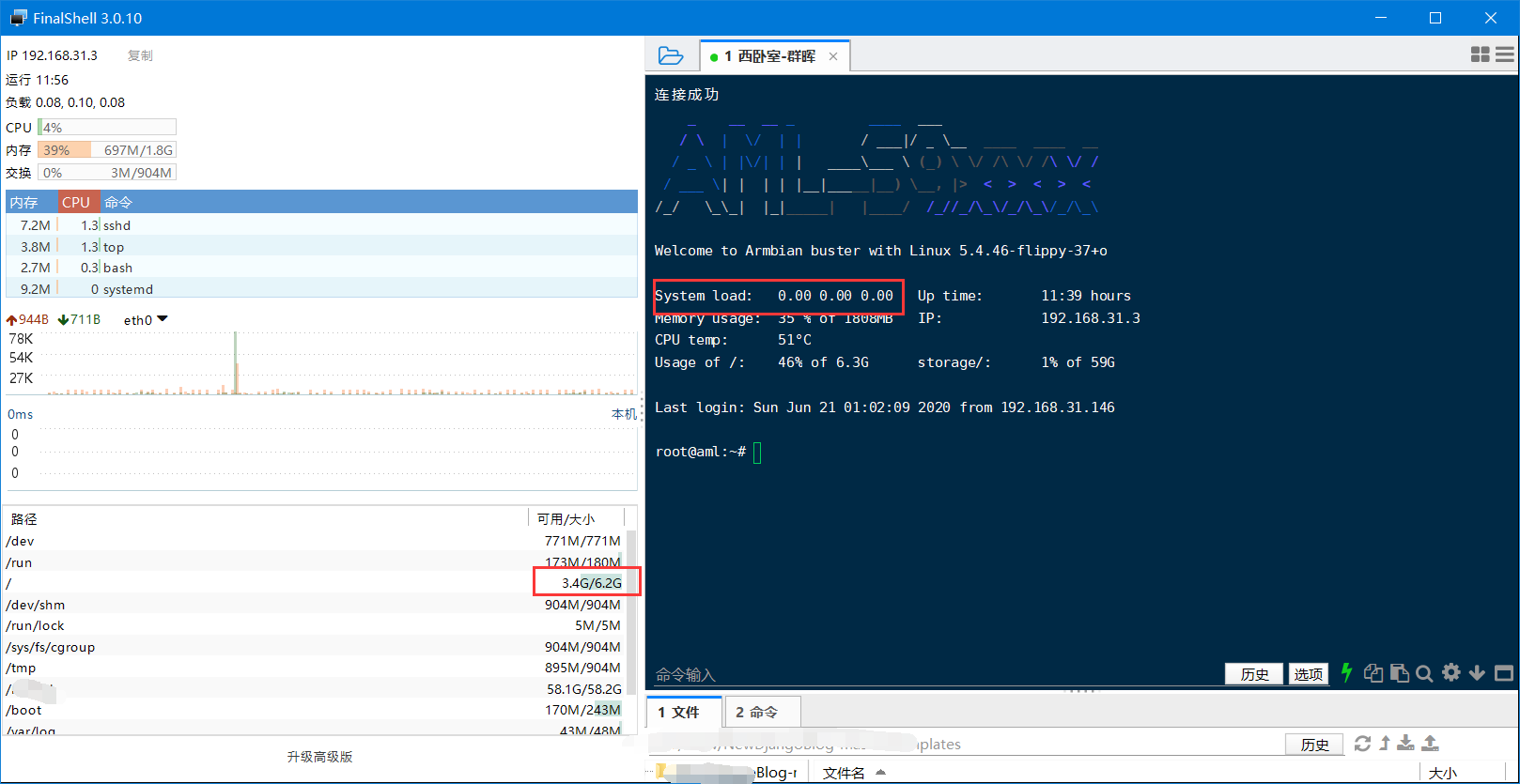The image size is (1520, 784).
Task: Click the upload icon in file panel
Action: pyautogui.click(x=1430, y=744)
